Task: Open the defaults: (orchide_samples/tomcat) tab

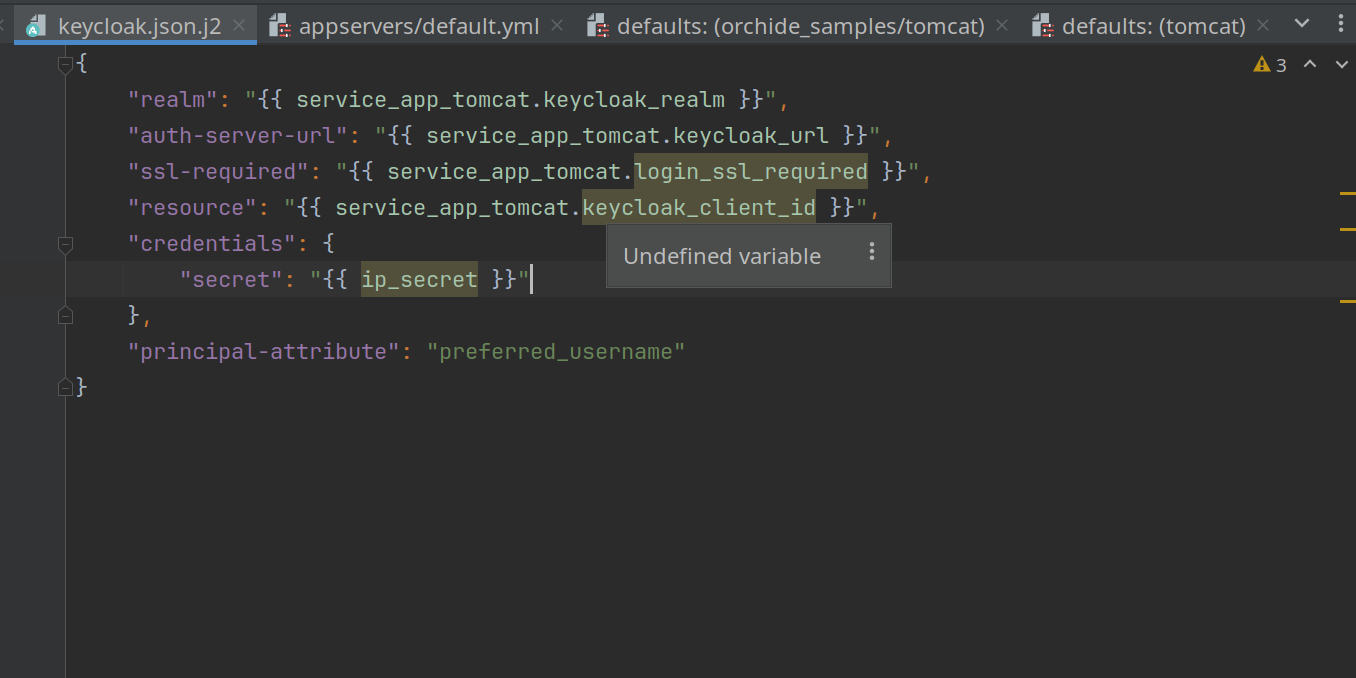Action: 801,26
